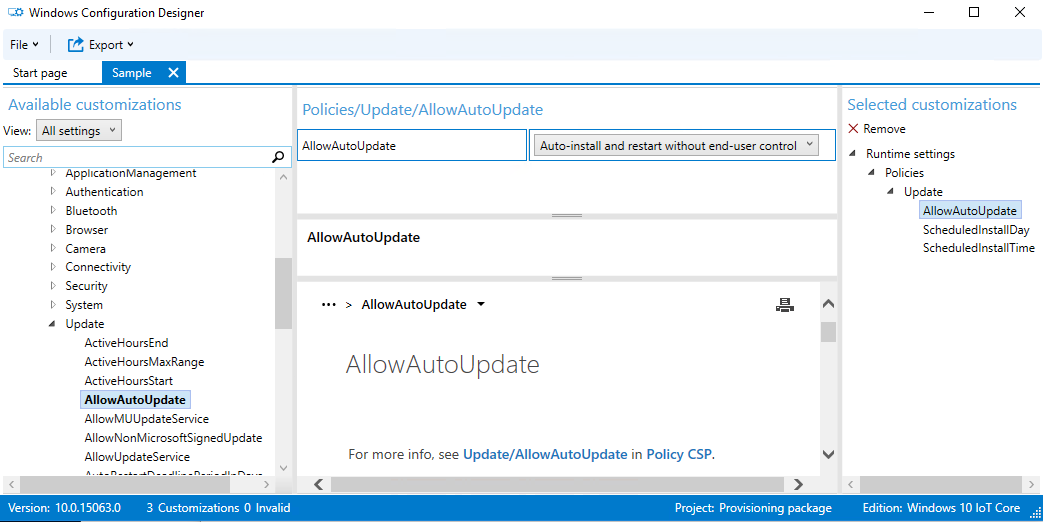Image resolution: width=1043 pixels, height=522 pixels.
Task: Click the tree list scroll up arrow
Action: coord(283,178)
